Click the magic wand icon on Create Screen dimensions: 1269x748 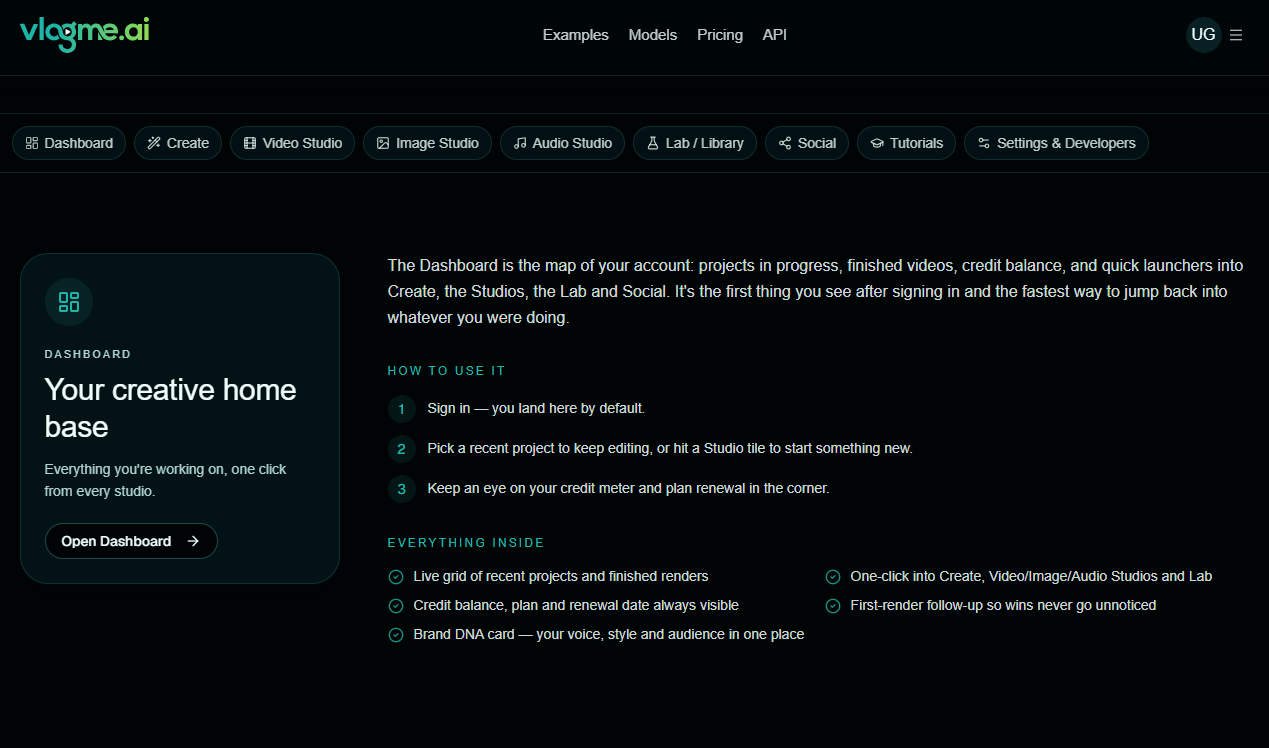154,143
